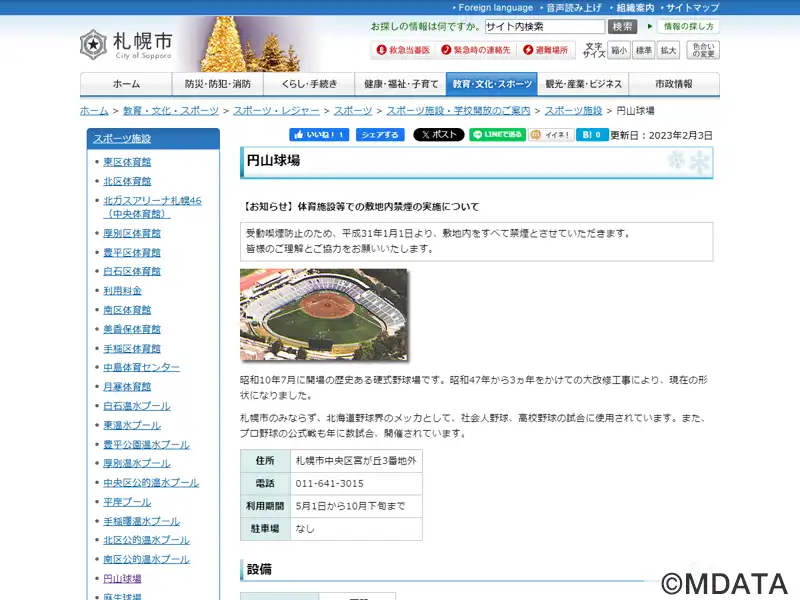The width and height of the screenshot is (800, 600).
Task: Click the Hatena B! bookmark button
Action: [592, 135]
